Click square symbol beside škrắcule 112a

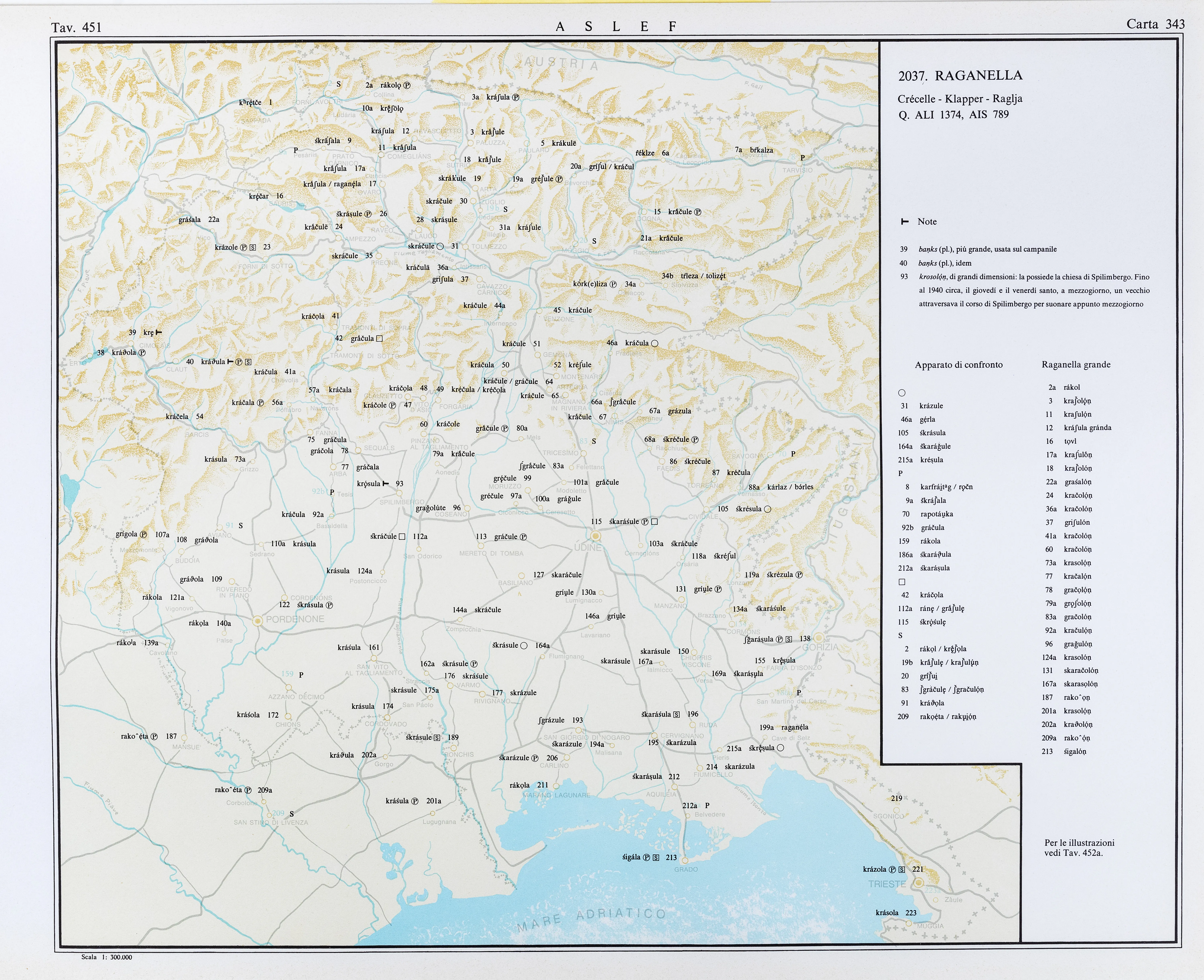[x=402, y=536]
